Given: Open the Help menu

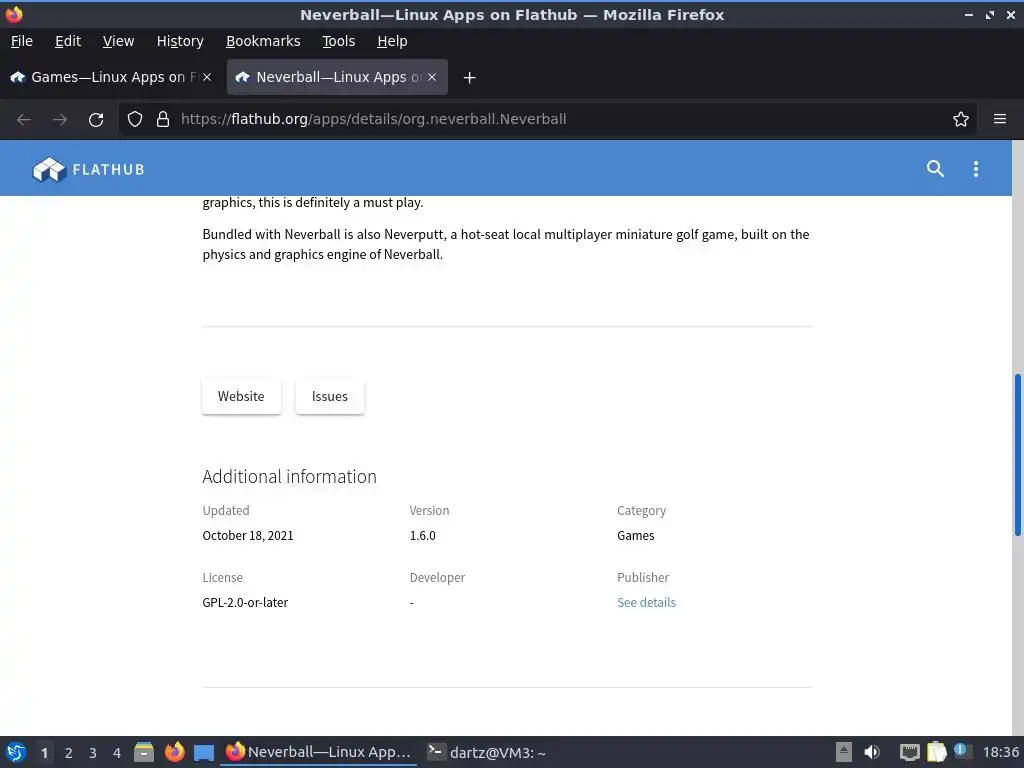Looking at the screenshot, I should click(392, 41).
